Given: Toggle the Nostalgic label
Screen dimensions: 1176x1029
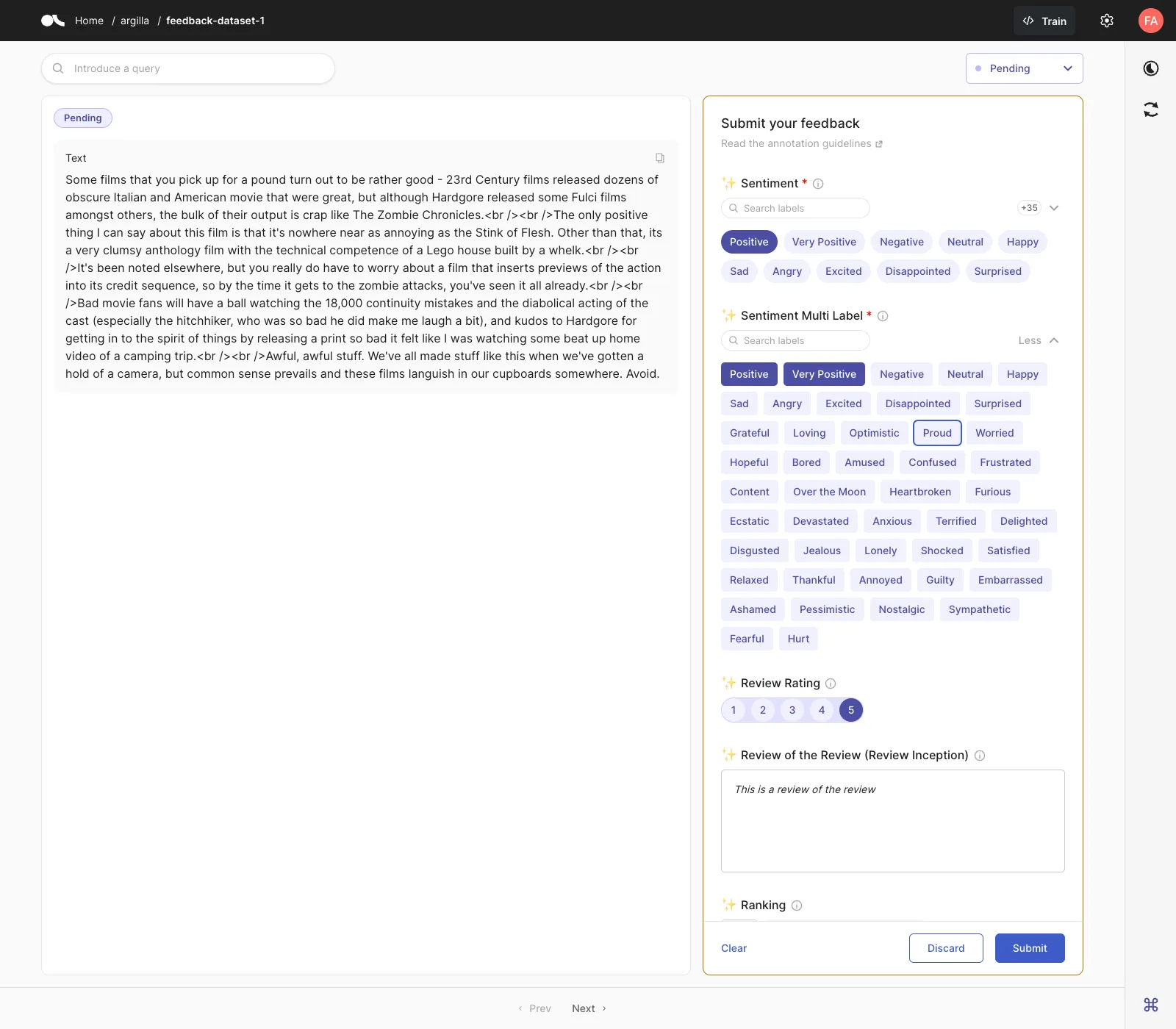Looking at the screenshot, I should coord(902,609).
